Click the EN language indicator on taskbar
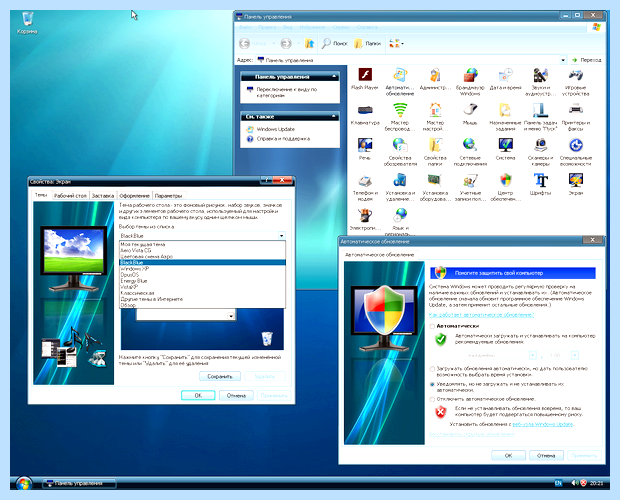This screenshot has width=620, height=500. [x=558, y=483]
